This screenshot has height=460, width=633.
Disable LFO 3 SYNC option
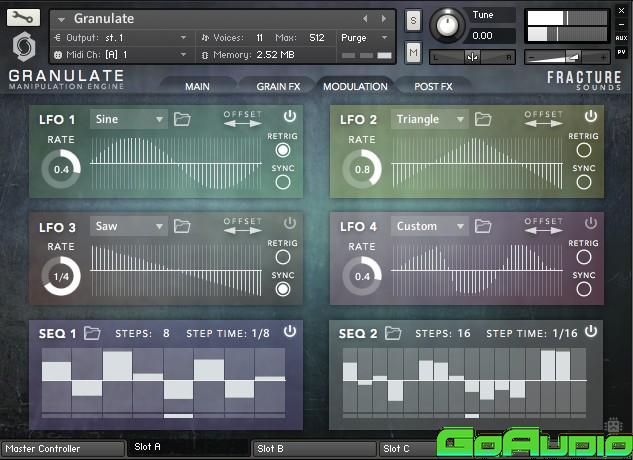pyautogui.click(x=283, y=289)
